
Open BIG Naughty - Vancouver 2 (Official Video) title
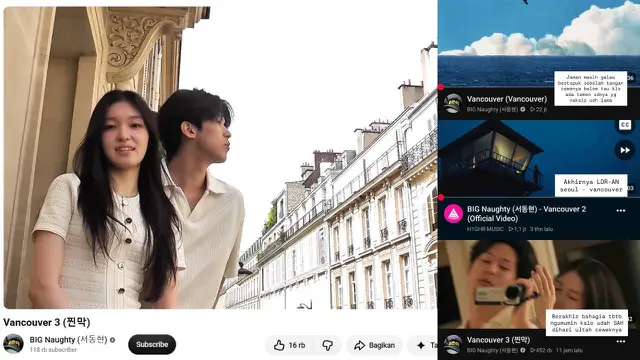click(x=526, y=214)
